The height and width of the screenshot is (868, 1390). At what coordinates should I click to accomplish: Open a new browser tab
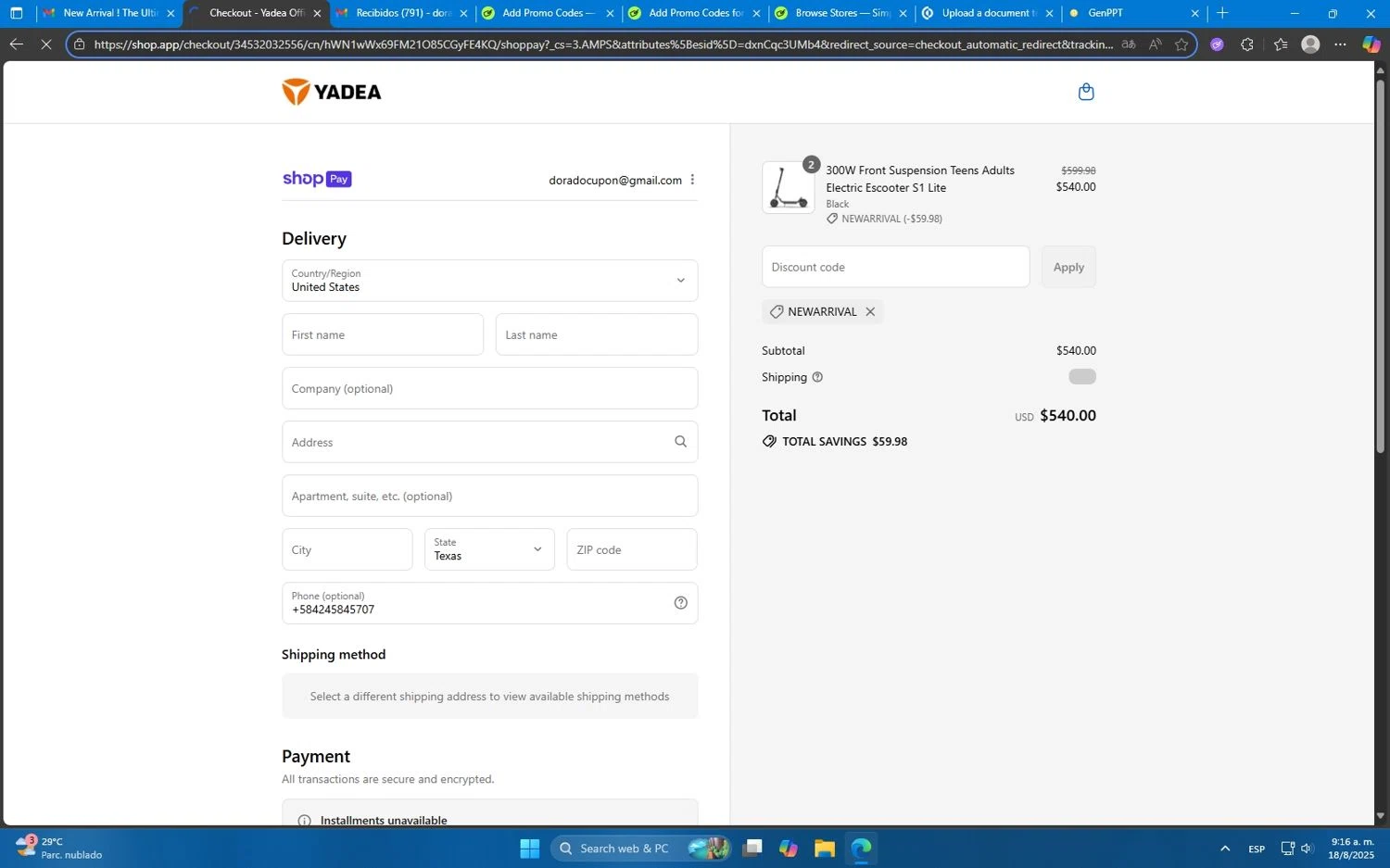[1222, 13]
